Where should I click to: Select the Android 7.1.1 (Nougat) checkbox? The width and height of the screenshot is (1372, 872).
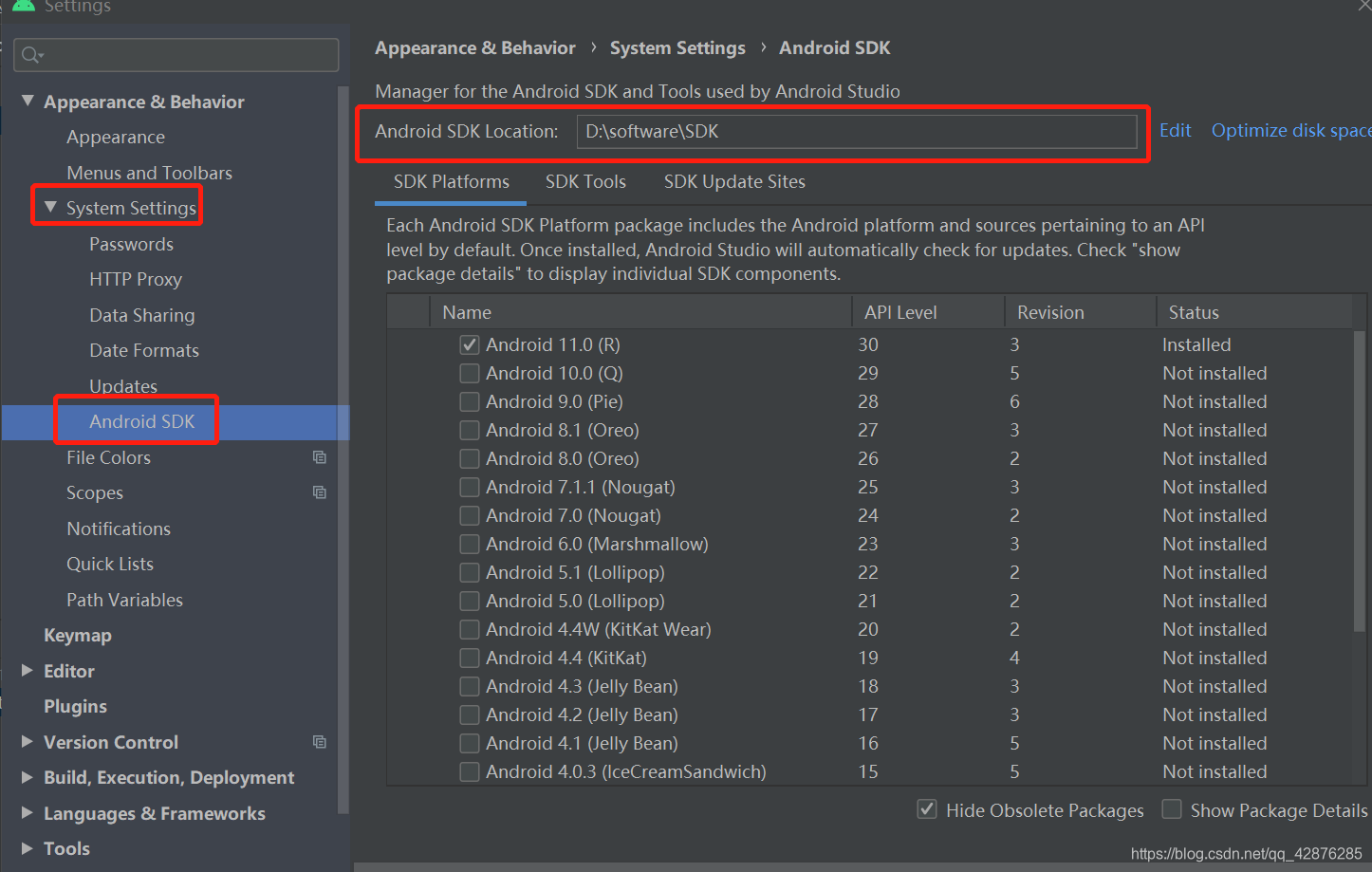470,487
